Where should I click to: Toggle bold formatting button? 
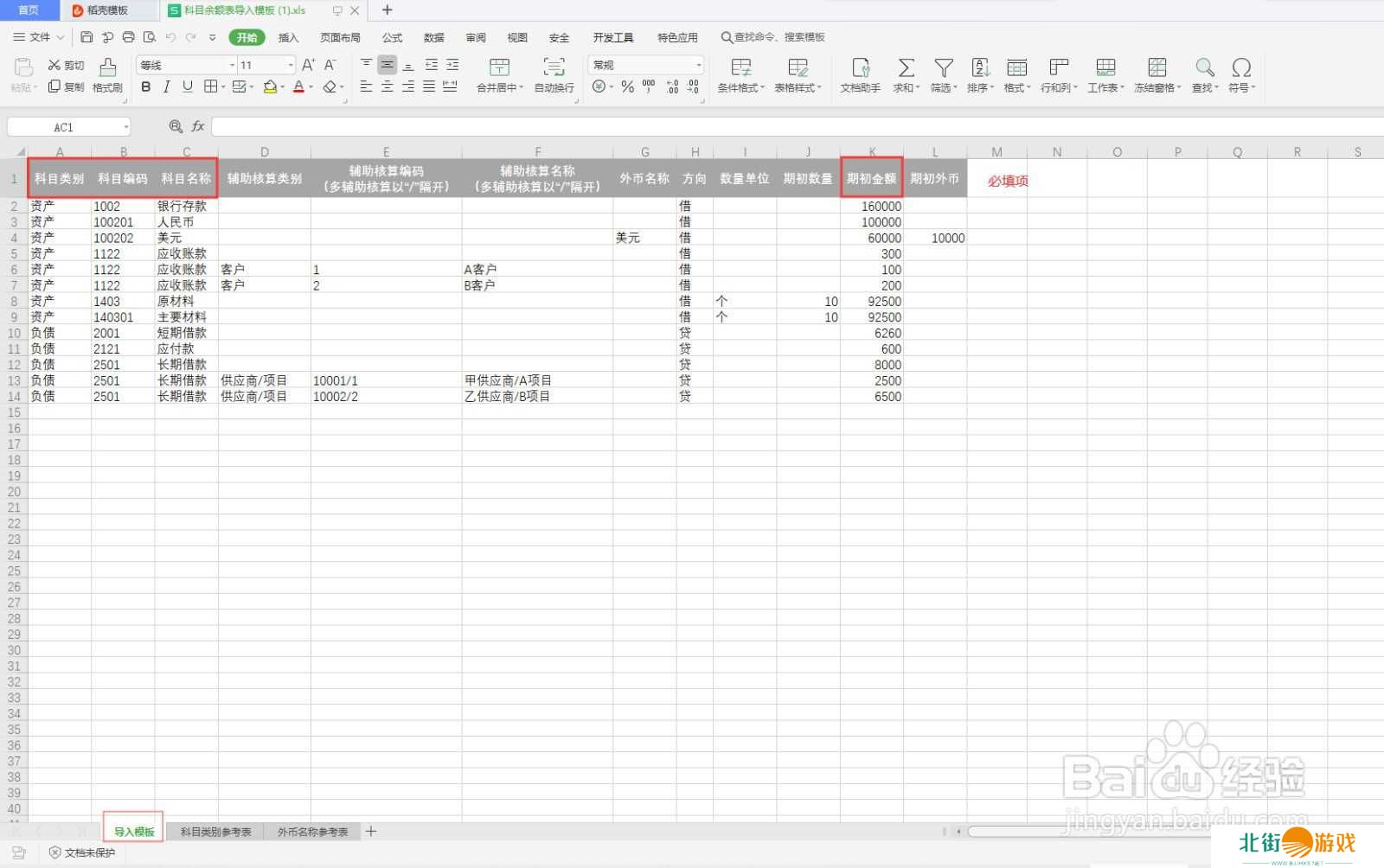coord(145,86)
